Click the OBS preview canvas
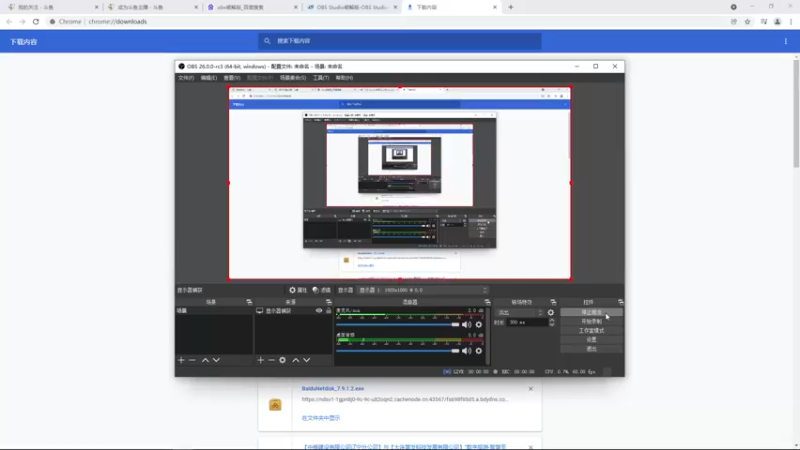800x450 pixels. (x=400, y=183)
